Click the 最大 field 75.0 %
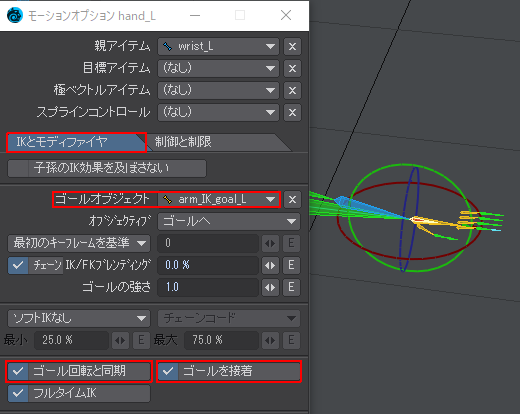The height and width of the screenshot is (414, 520). pyautogui.click(x=221, y=340)
